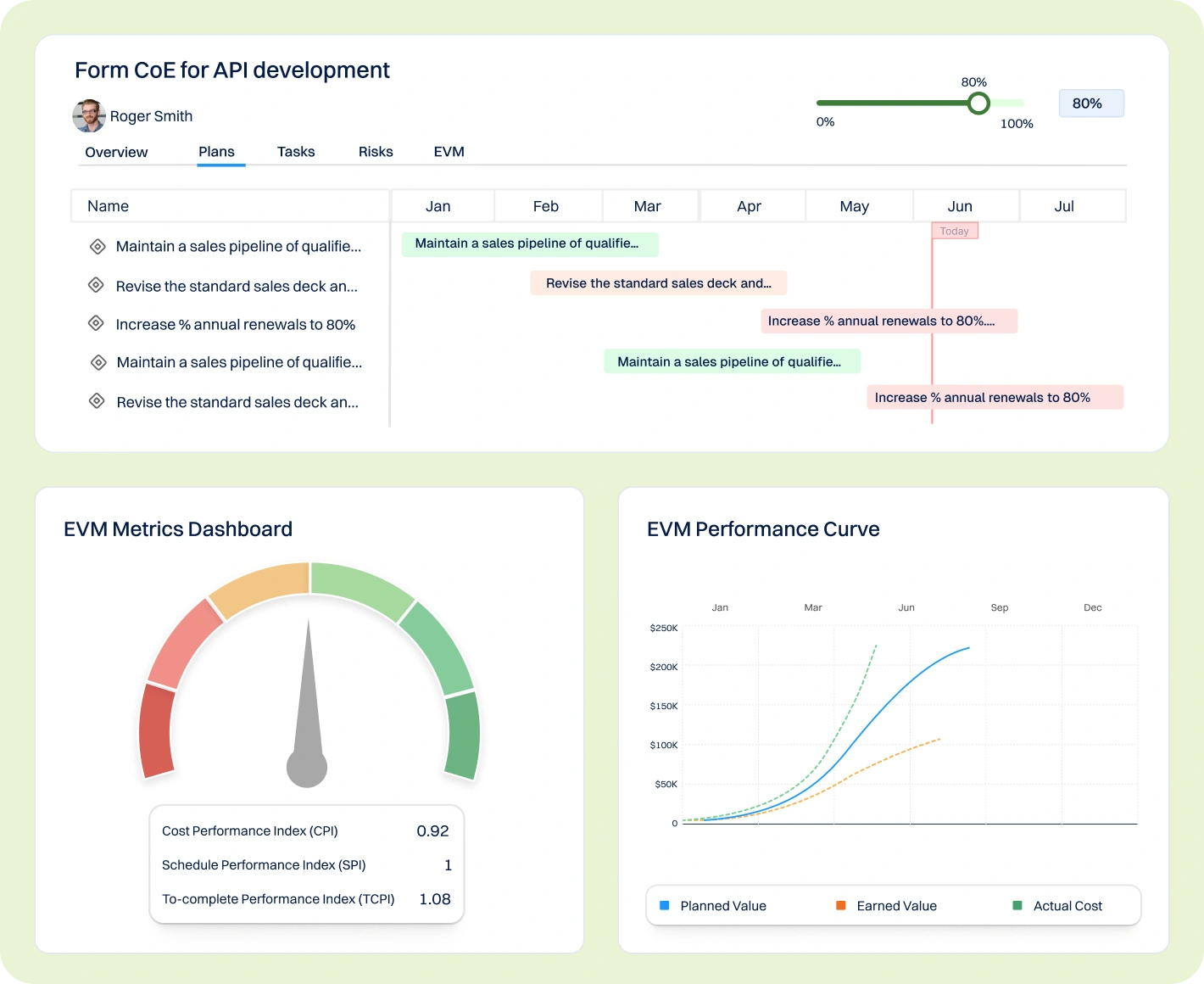Image resolution: width=1204 pixels, height=984 pixels.
Task: Click the Name column header
Action: (108, 205)
